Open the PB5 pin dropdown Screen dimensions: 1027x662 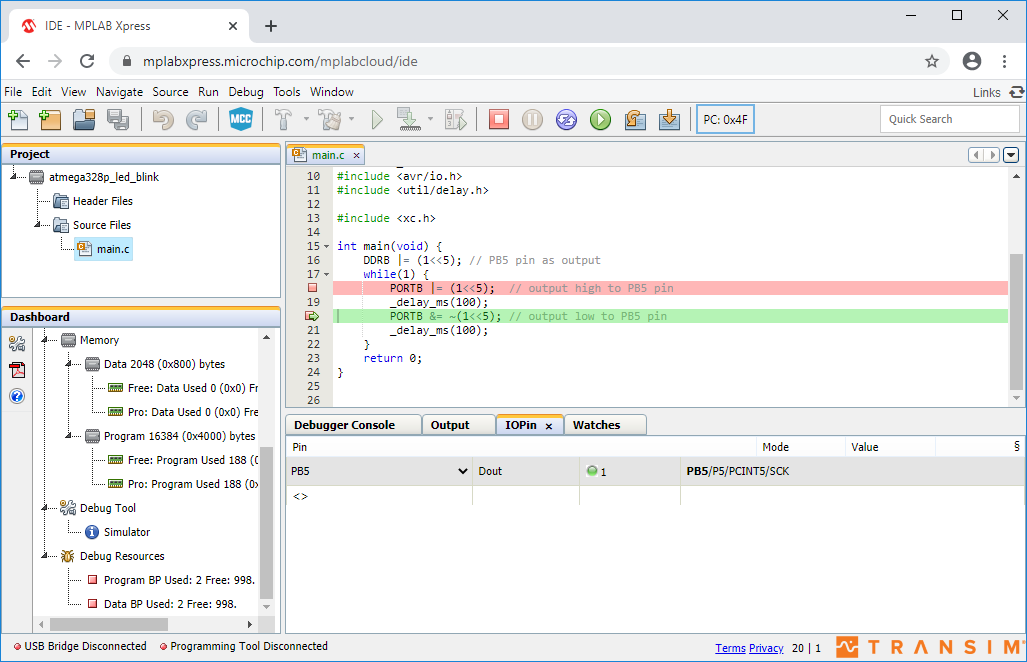pos(463,471)
